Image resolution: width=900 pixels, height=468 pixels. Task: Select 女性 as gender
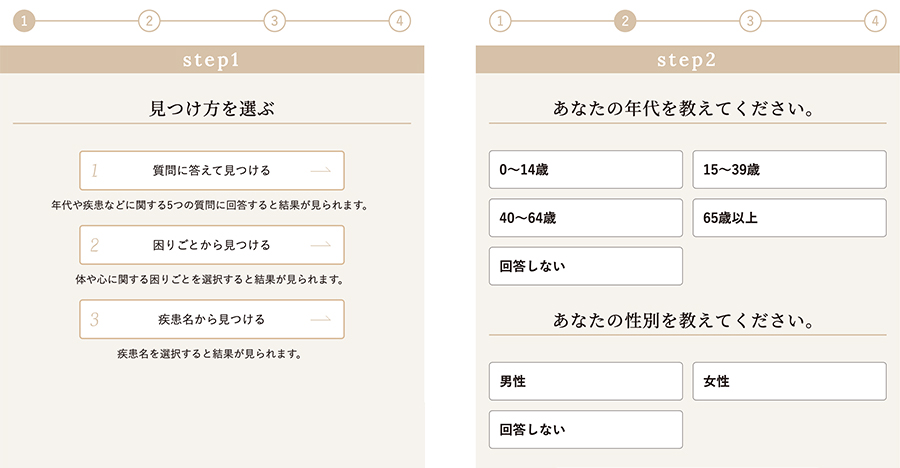tap(789, 381)
